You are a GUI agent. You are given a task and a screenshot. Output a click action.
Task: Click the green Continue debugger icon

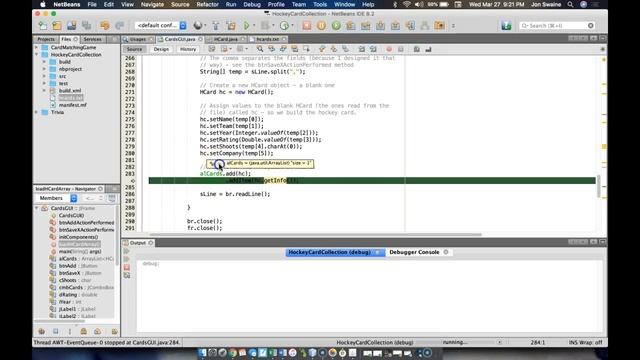point(336,26)
